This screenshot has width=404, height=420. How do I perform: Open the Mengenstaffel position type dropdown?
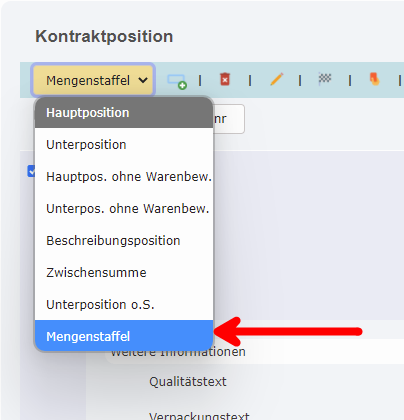[x=93, y=80]
